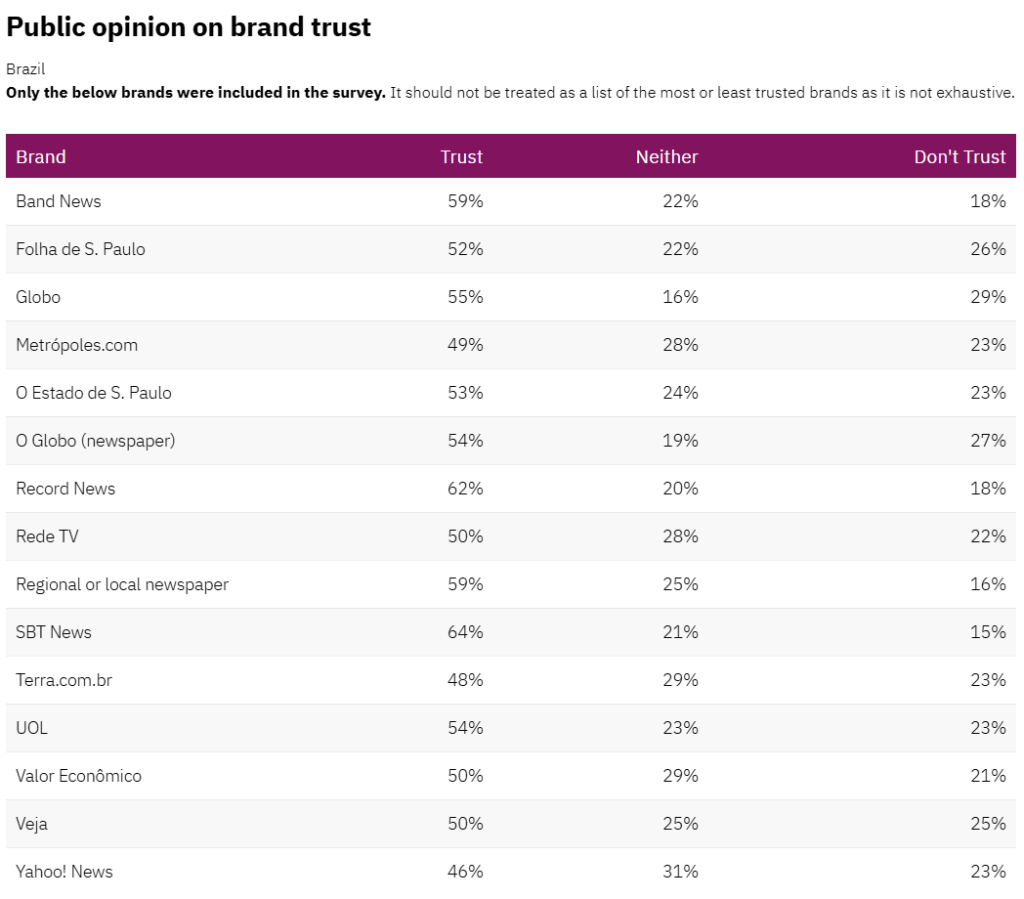Sort by the Trust column header
This screenshot has width=1024, height=899.
[x=461, y=157]
